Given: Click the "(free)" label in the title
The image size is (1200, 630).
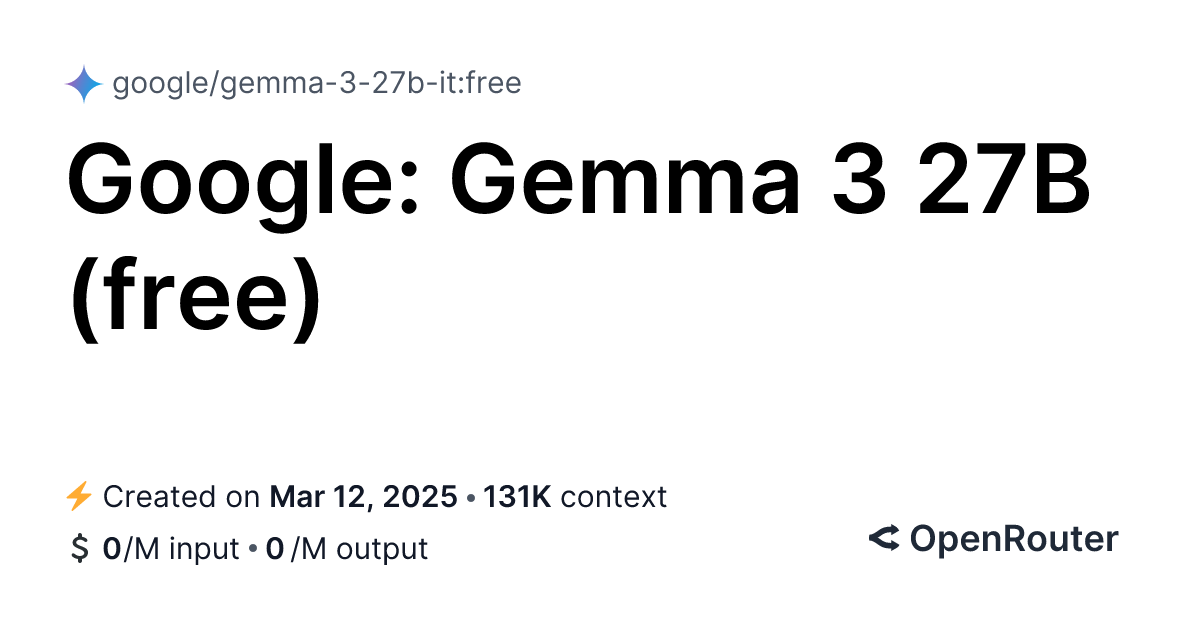Looking at the screenshot, I should pos(196,297).
